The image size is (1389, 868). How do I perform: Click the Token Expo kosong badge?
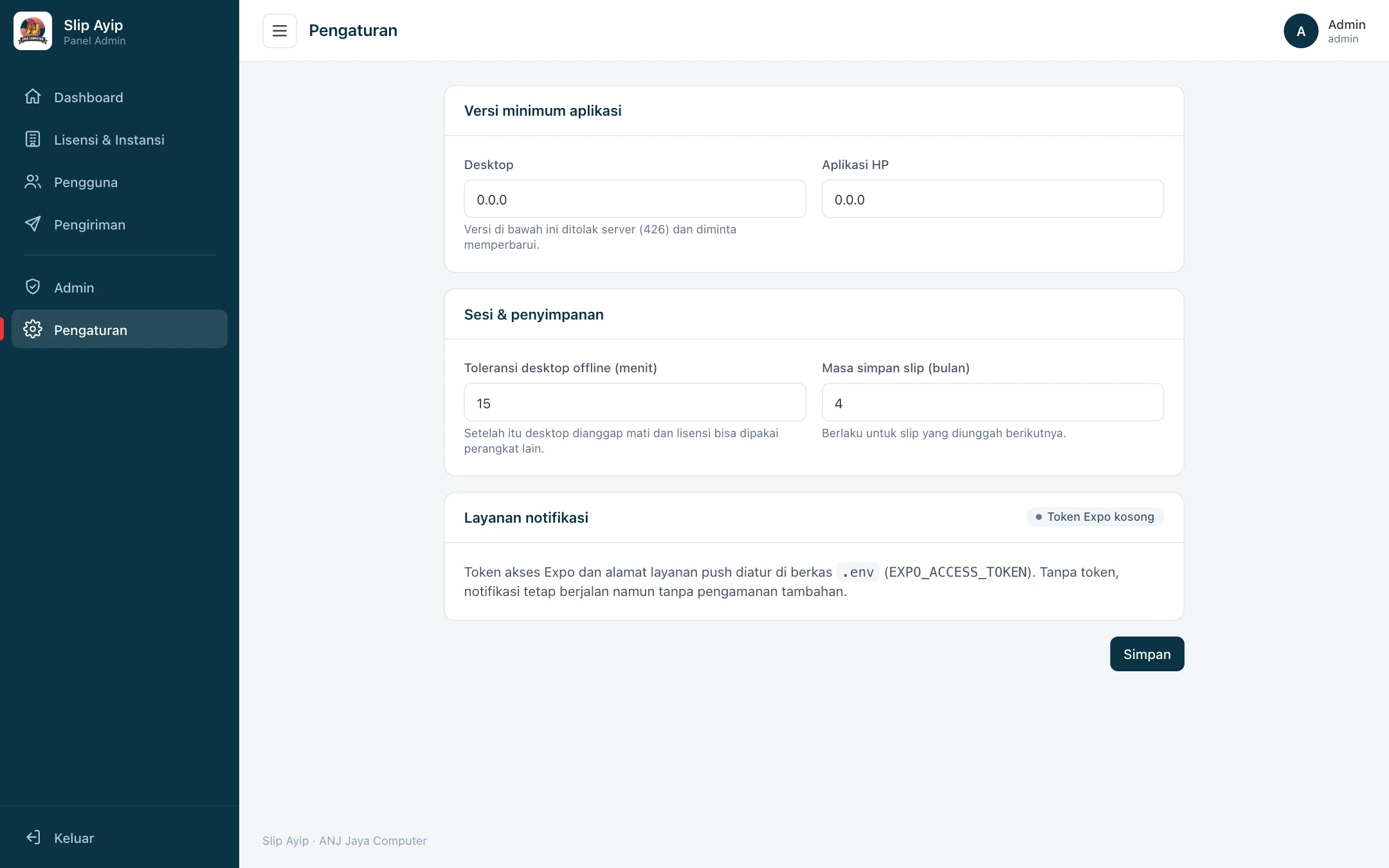[1094, 517]
